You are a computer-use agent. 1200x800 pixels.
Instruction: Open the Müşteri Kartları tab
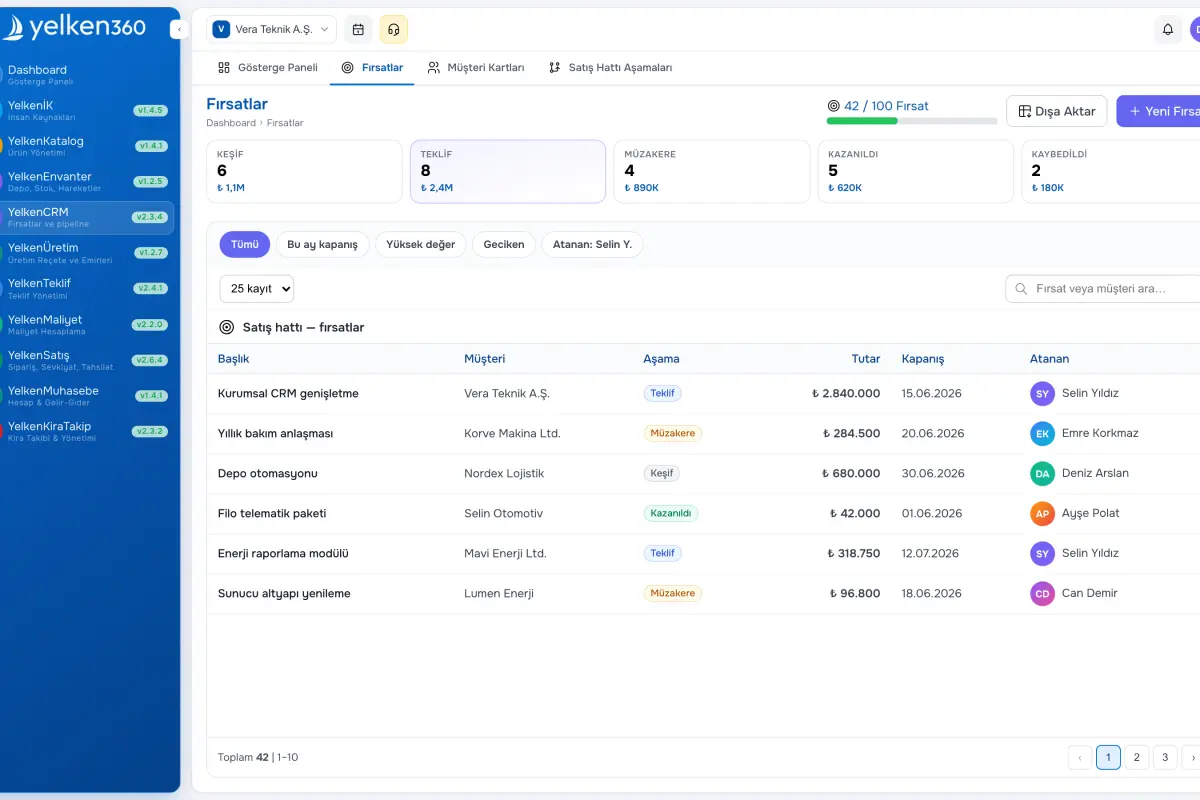[475, 67]
